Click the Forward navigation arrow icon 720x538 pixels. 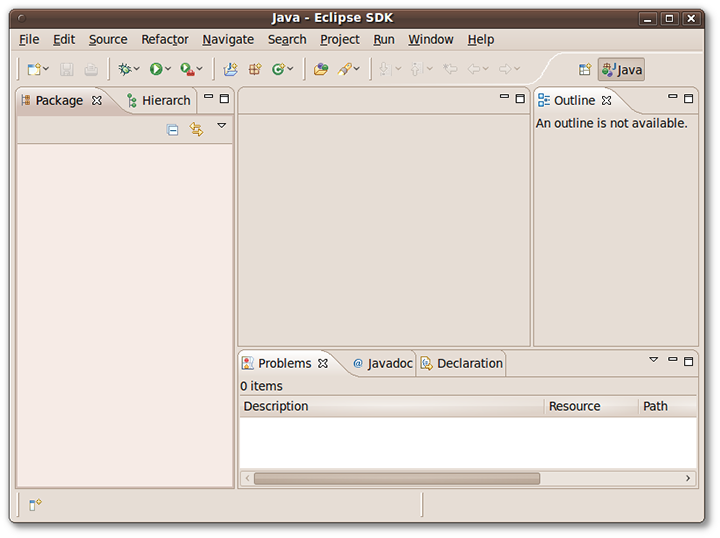(x=505, y=69)
